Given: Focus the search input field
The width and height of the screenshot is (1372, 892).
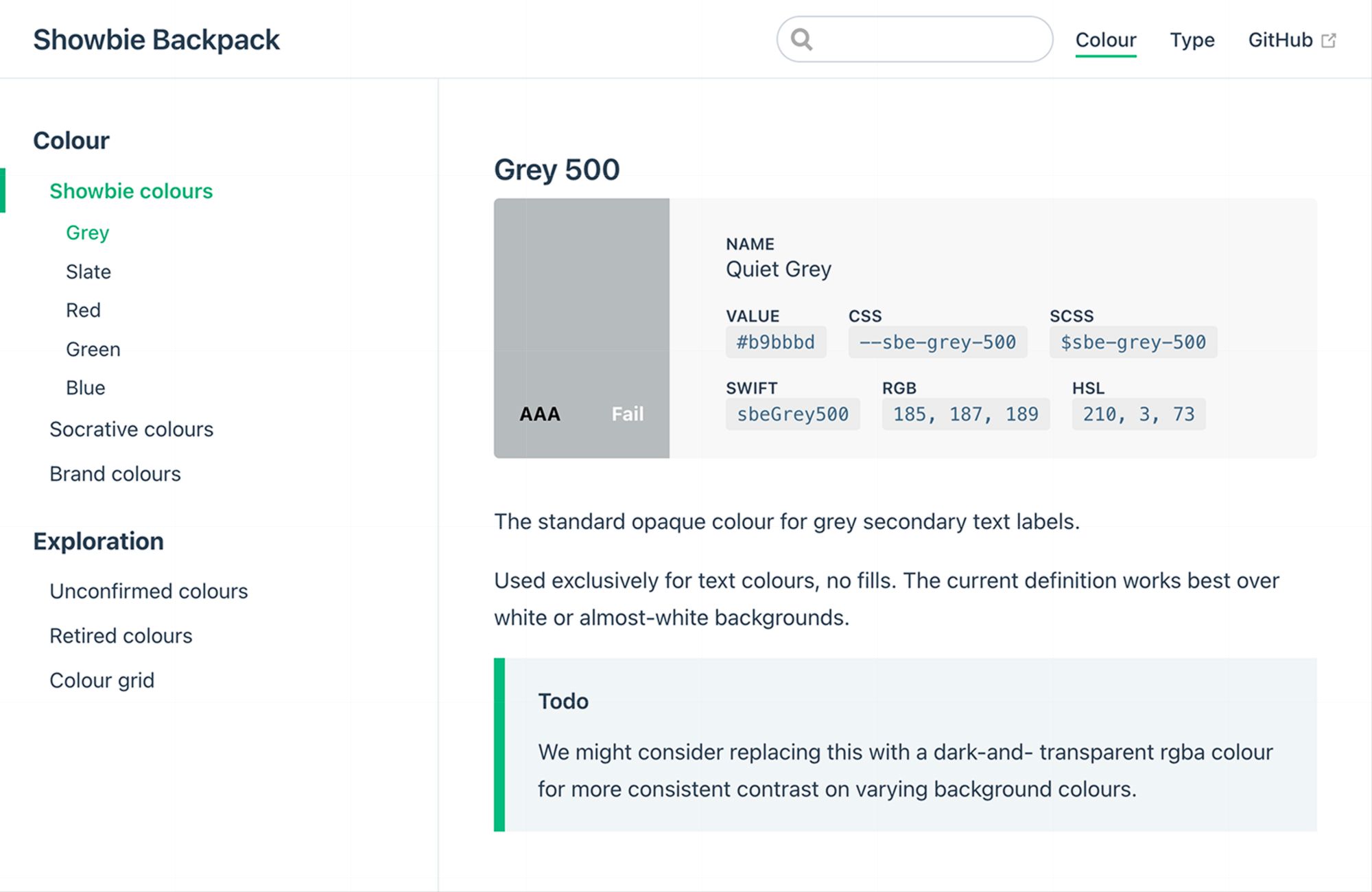Looking at the screenshot, I should click(x=926, y=40).
